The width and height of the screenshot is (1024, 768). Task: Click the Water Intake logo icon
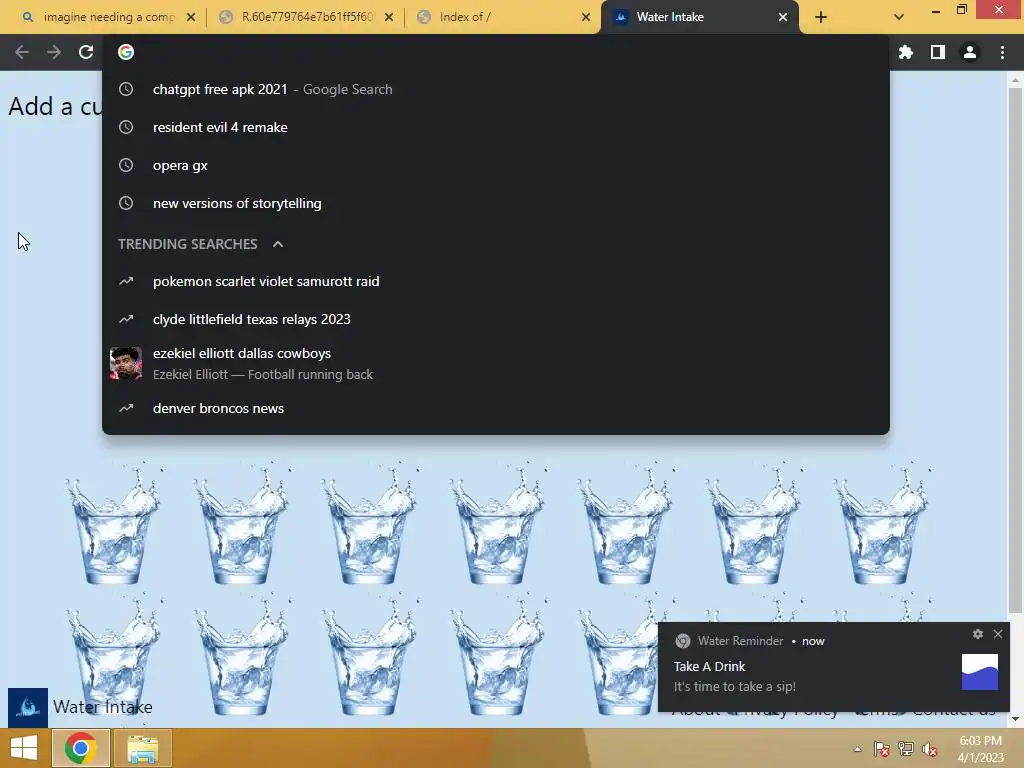(27, 707)
